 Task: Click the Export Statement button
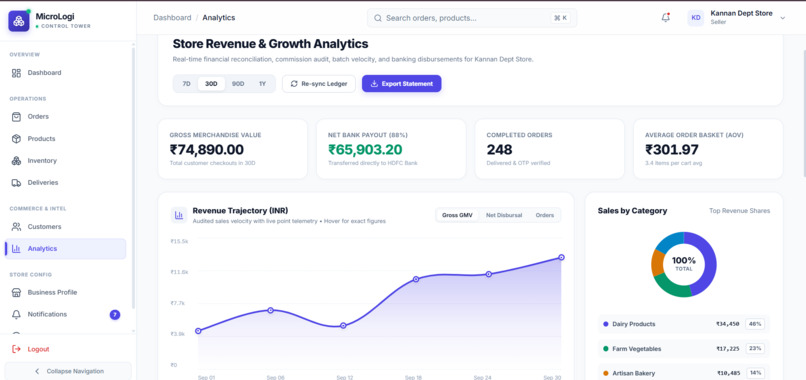[401, 84]
